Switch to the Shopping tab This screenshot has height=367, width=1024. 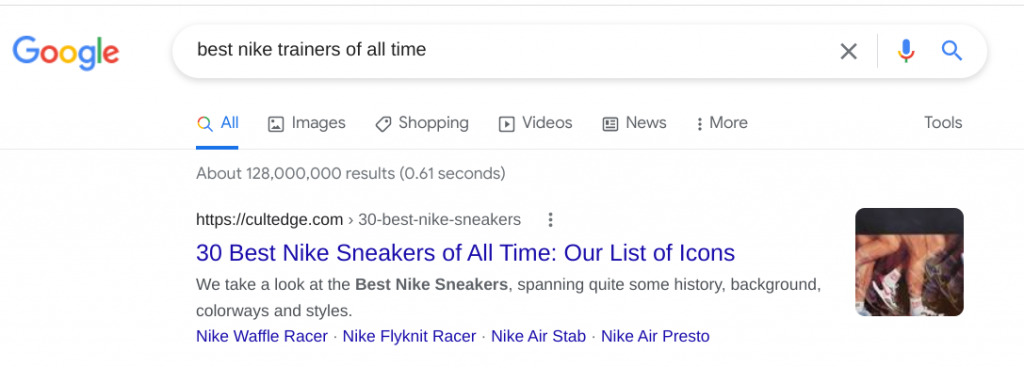click(422, 123)
